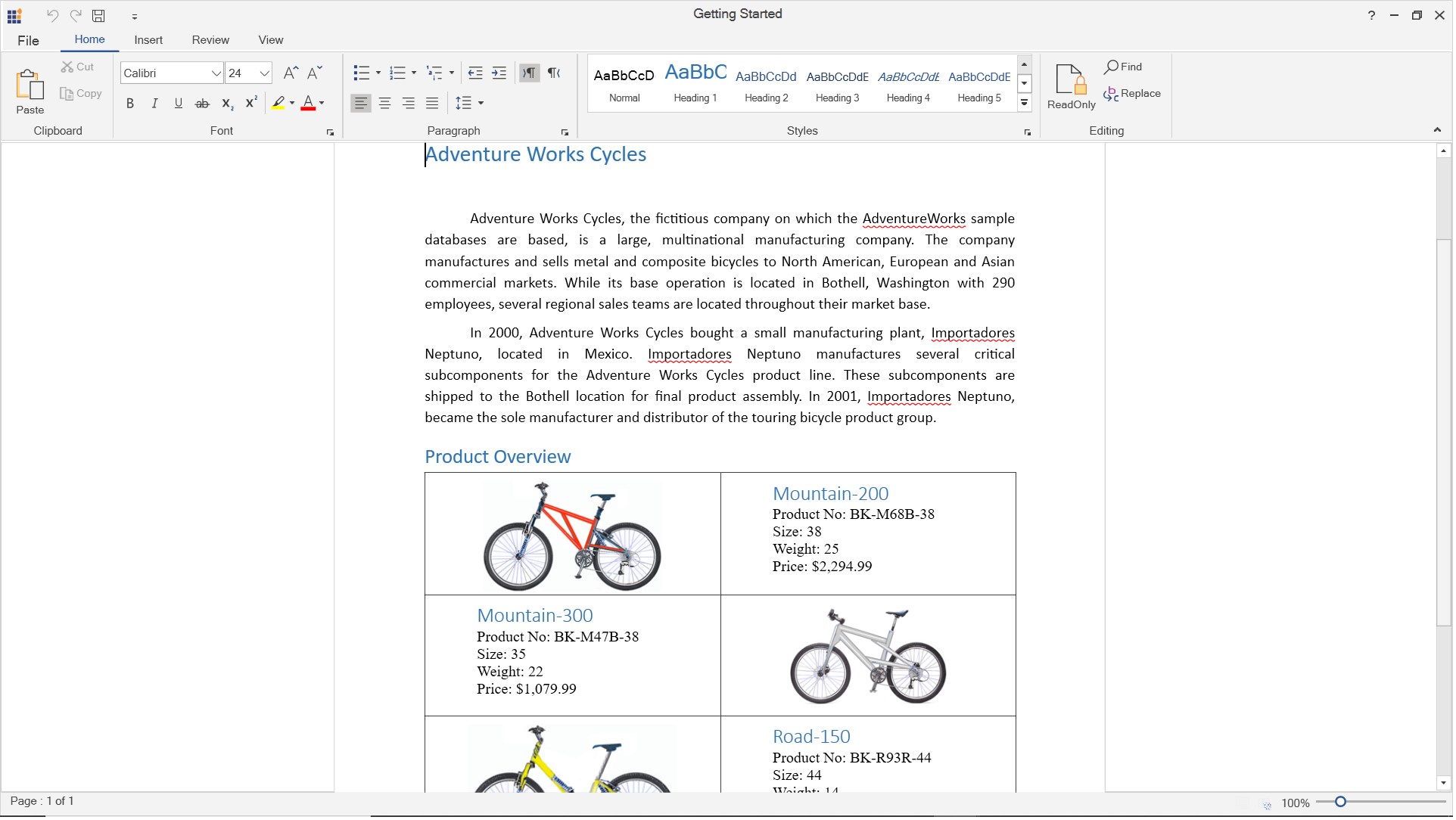Expand the font size dropdown
The image size is (1456, 820).
(x=264, y=73)
